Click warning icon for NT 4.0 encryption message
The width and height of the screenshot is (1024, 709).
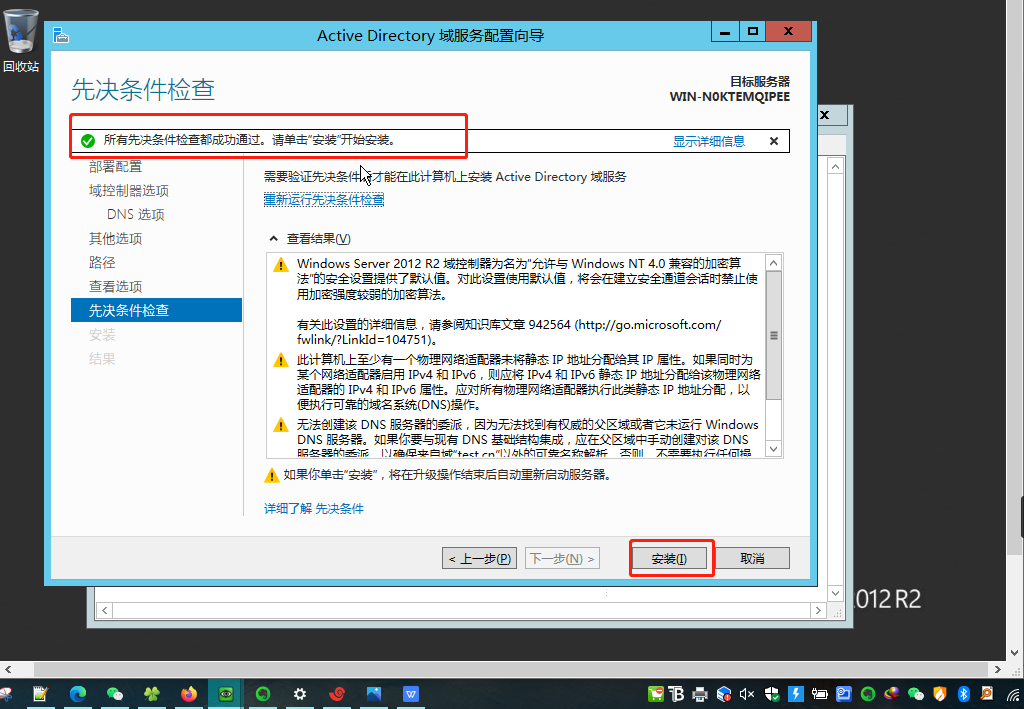[x=281, y=264]
